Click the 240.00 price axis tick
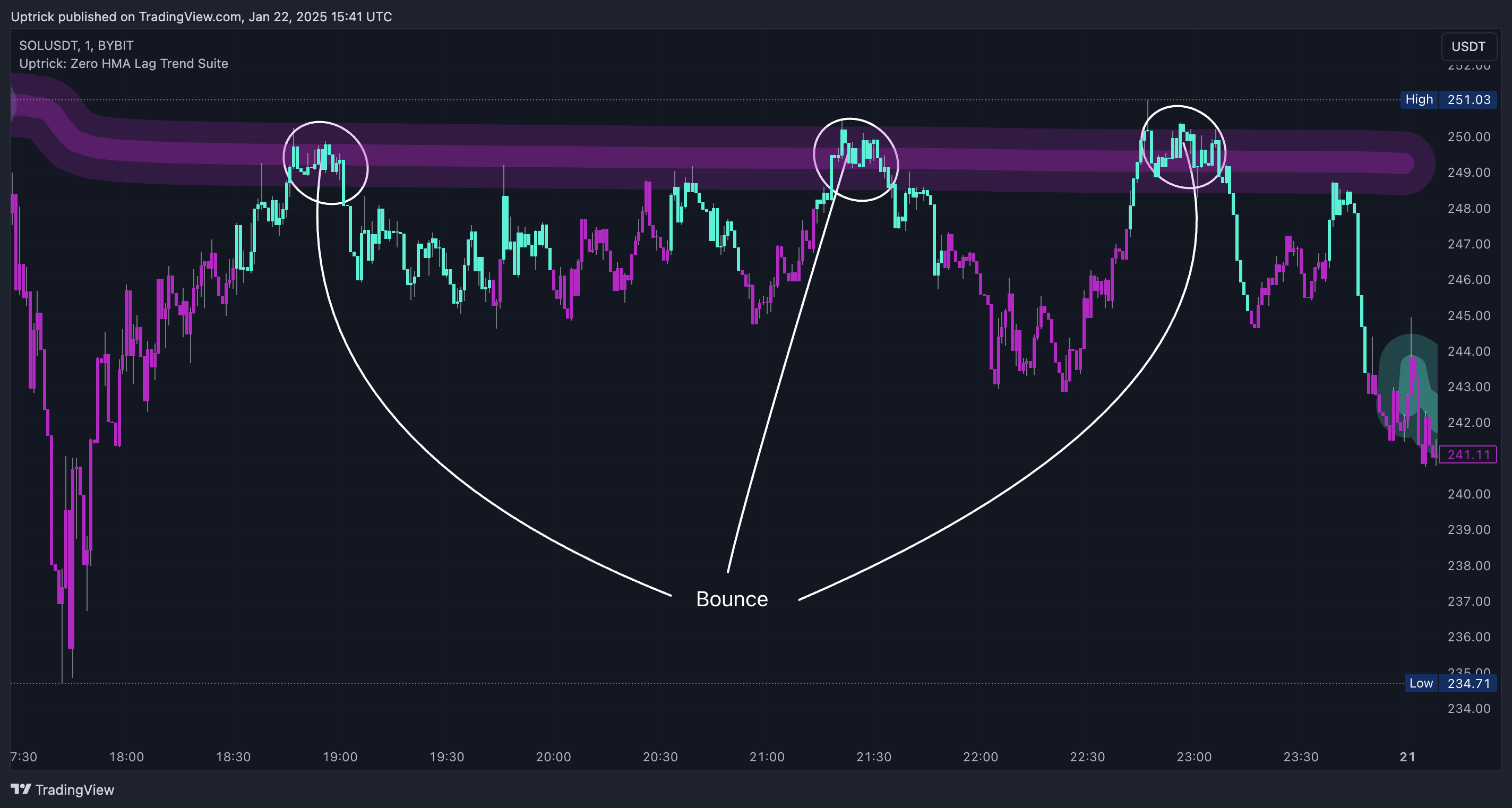1512x808 pixels. 1468,494
